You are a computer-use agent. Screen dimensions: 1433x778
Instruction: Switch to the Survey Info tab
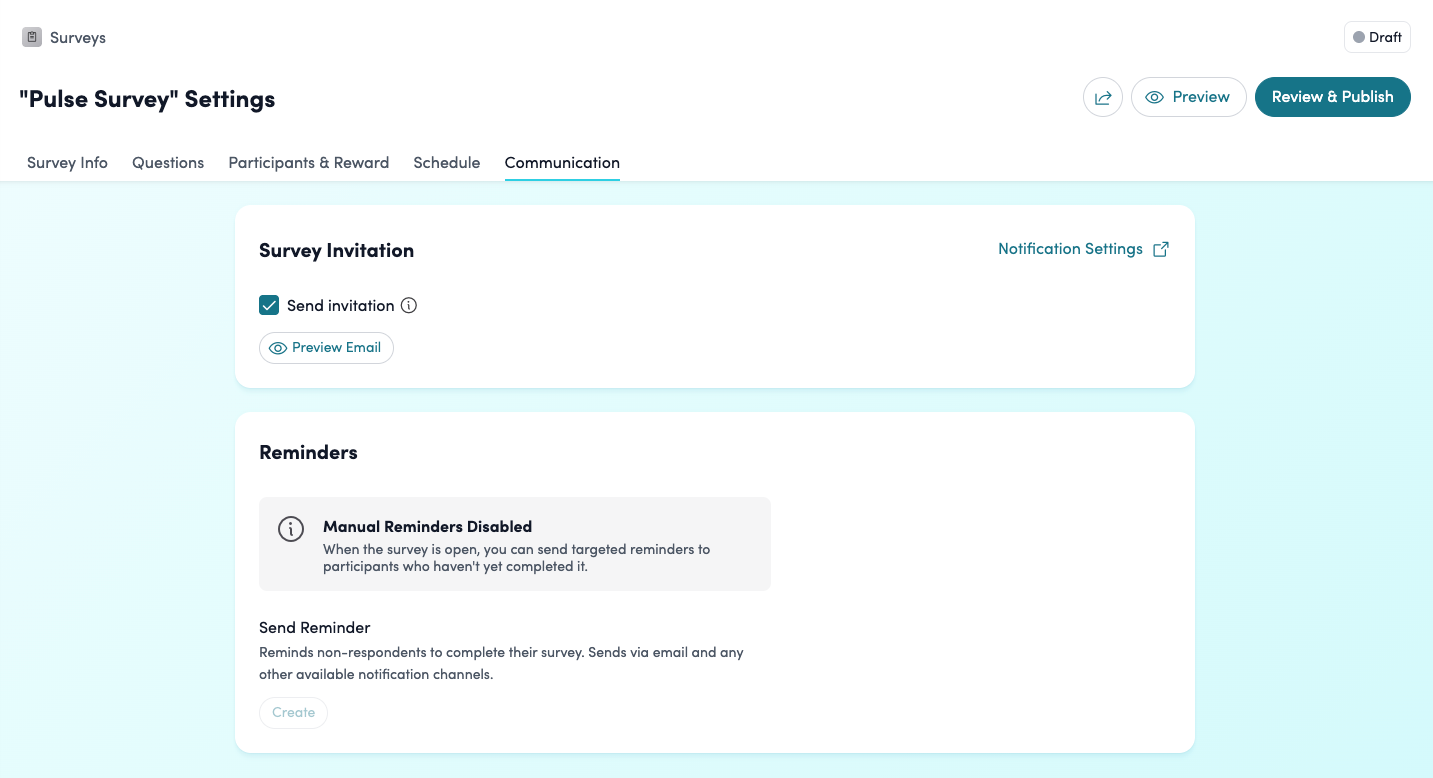tap(67, 163)
